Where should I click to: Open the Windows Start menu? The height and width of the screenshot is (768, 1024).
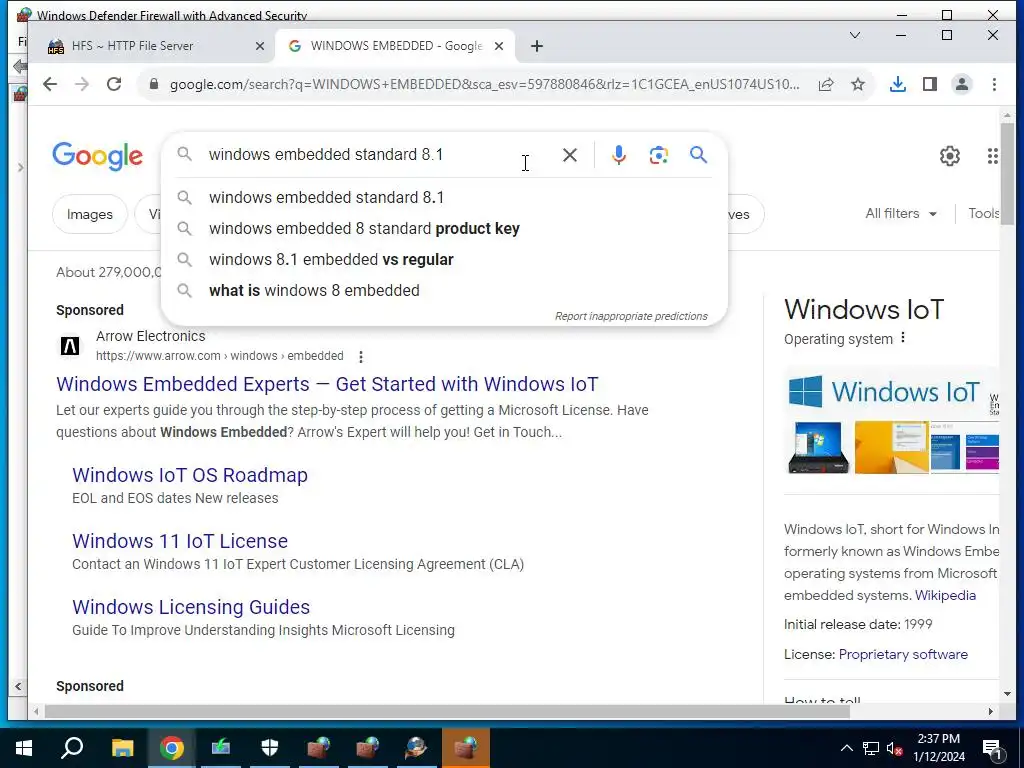tap(24, 748)
